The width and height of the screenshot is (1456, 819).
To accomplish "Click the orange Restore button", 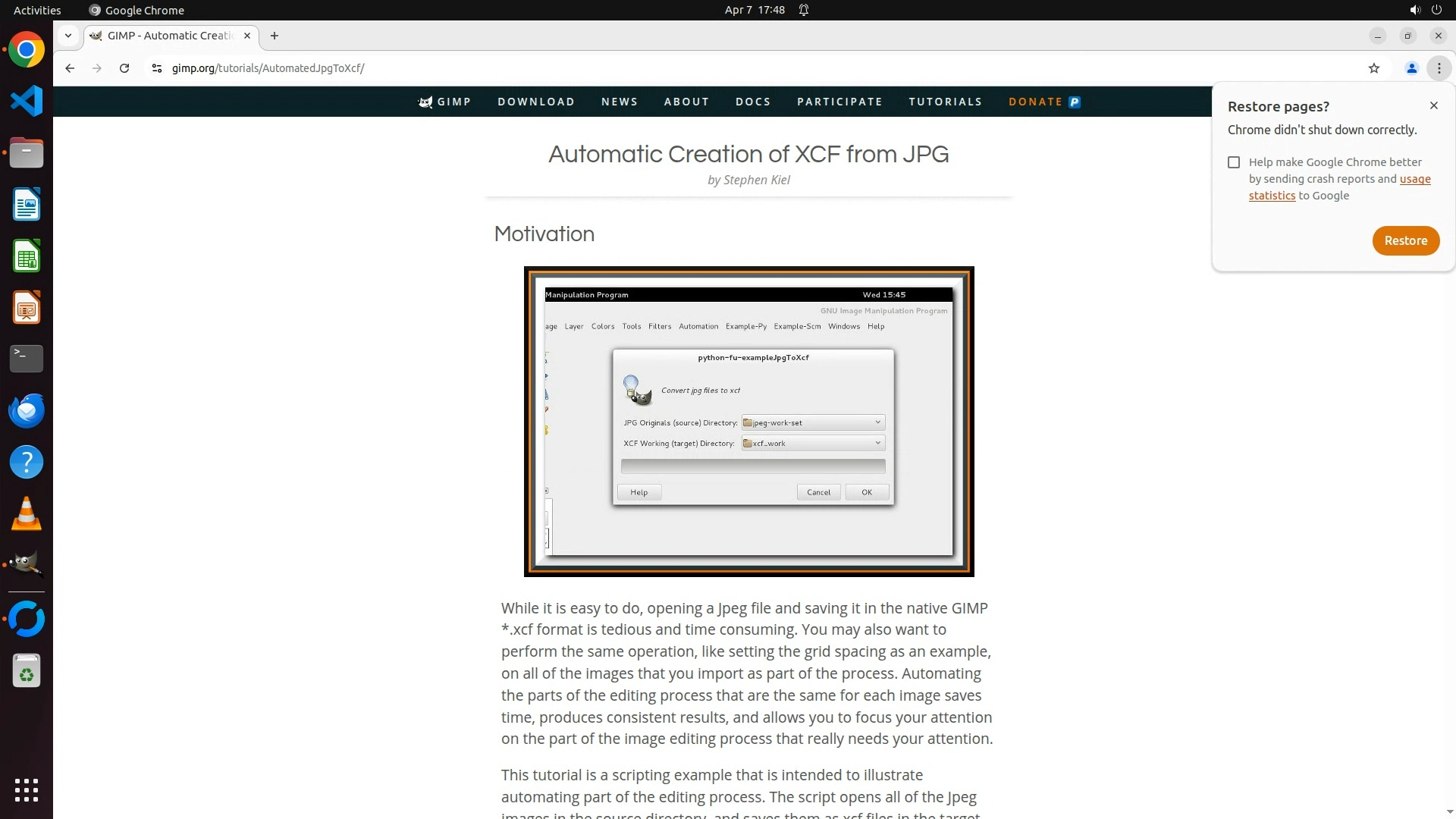I will coord(1405,240).
